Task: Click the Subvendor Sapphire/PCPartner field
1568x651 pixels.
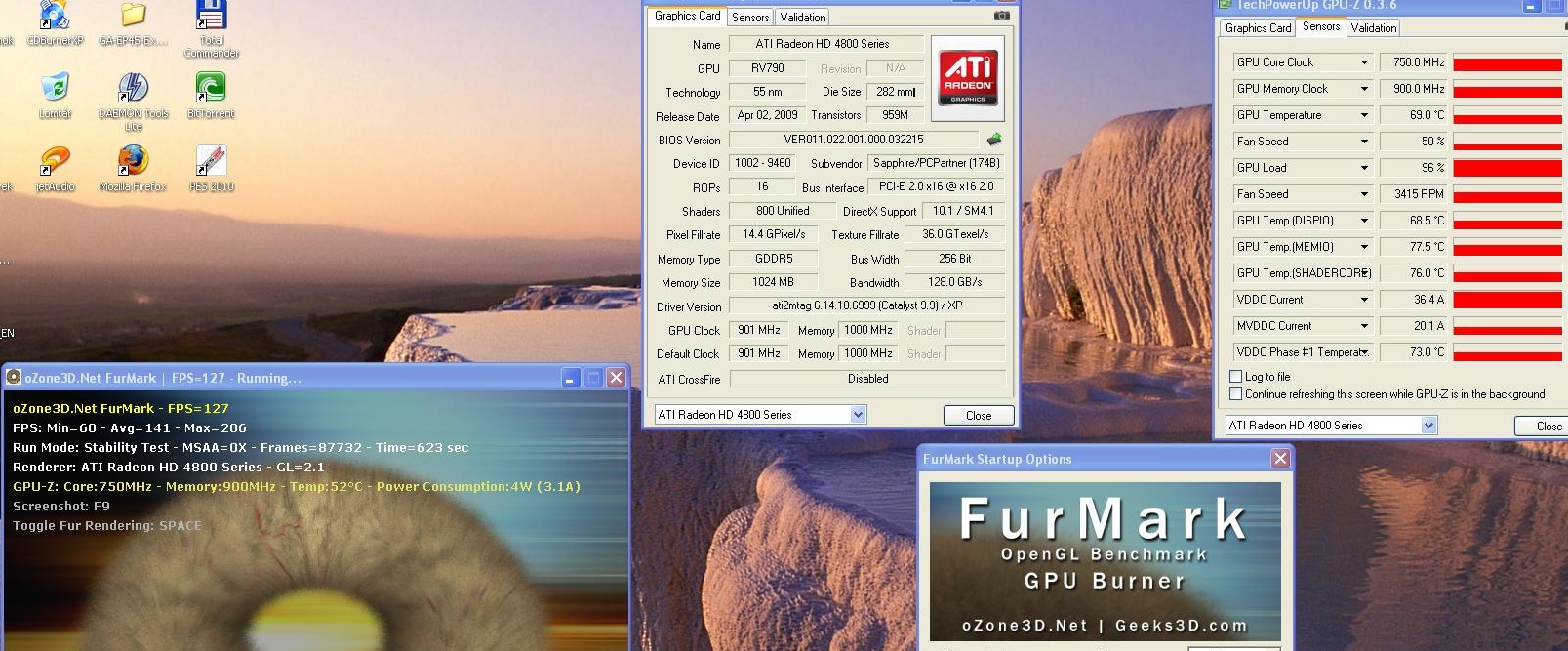Action: click(x=937, y=163)
